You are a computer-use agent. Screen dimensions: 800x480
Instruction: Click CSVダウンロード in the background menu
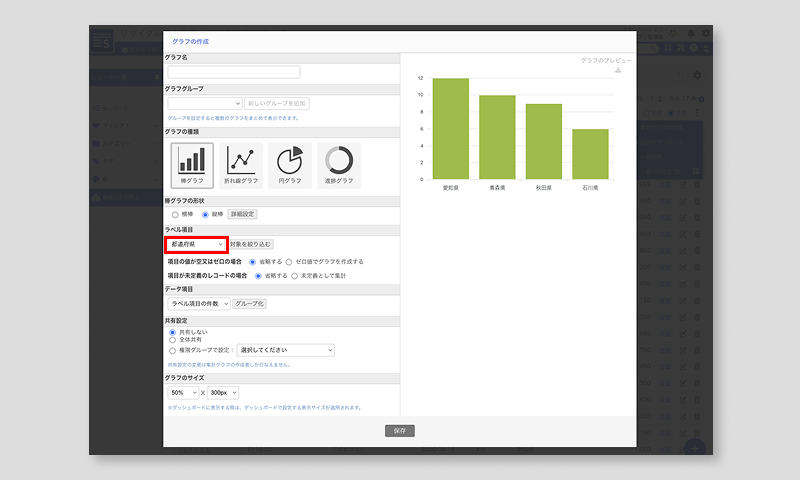pyautogui.click(x=662, y=142)
